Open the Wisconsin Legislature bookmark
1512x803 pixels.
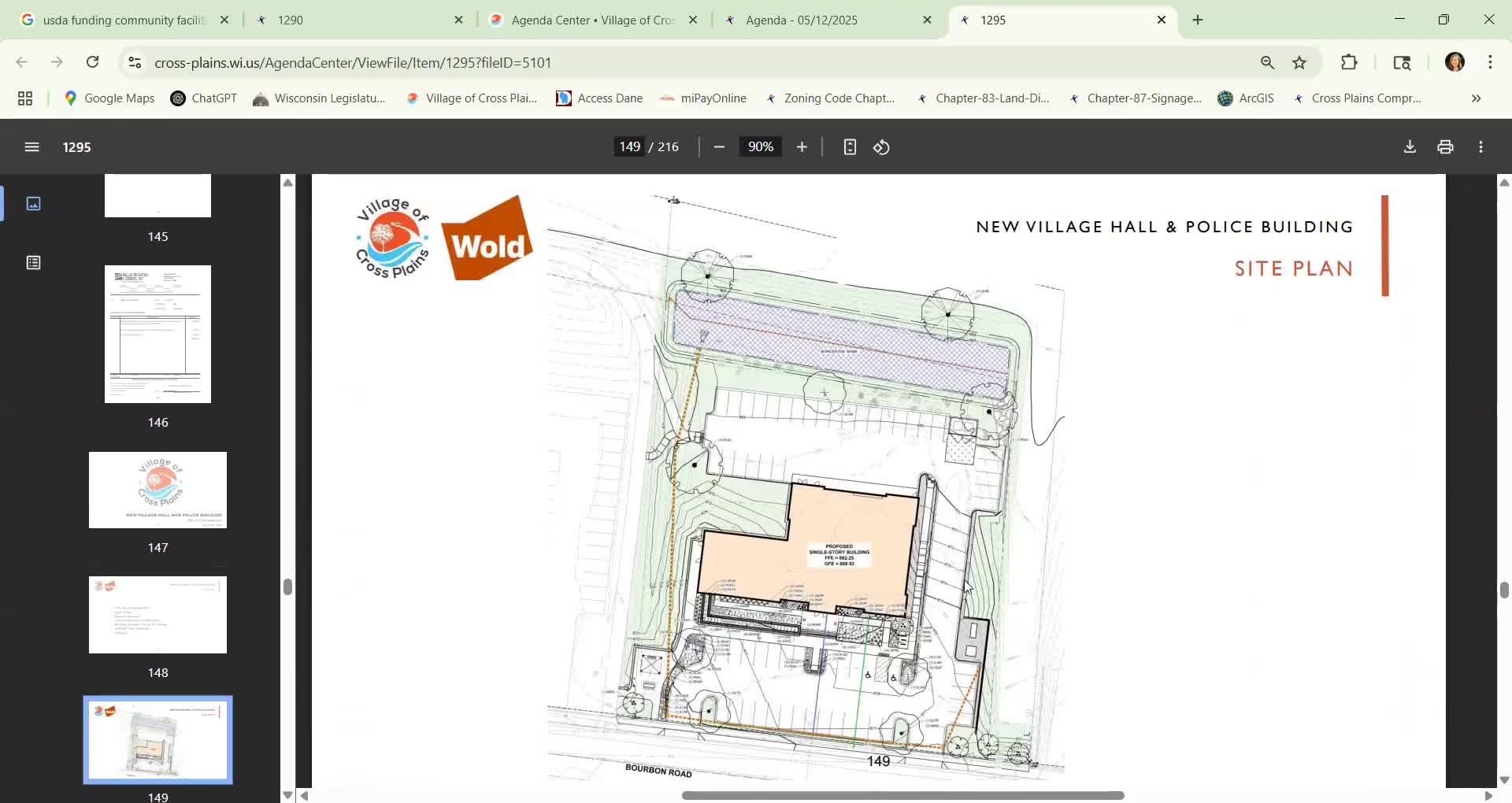pyautogui.click(x=319, y=98)
